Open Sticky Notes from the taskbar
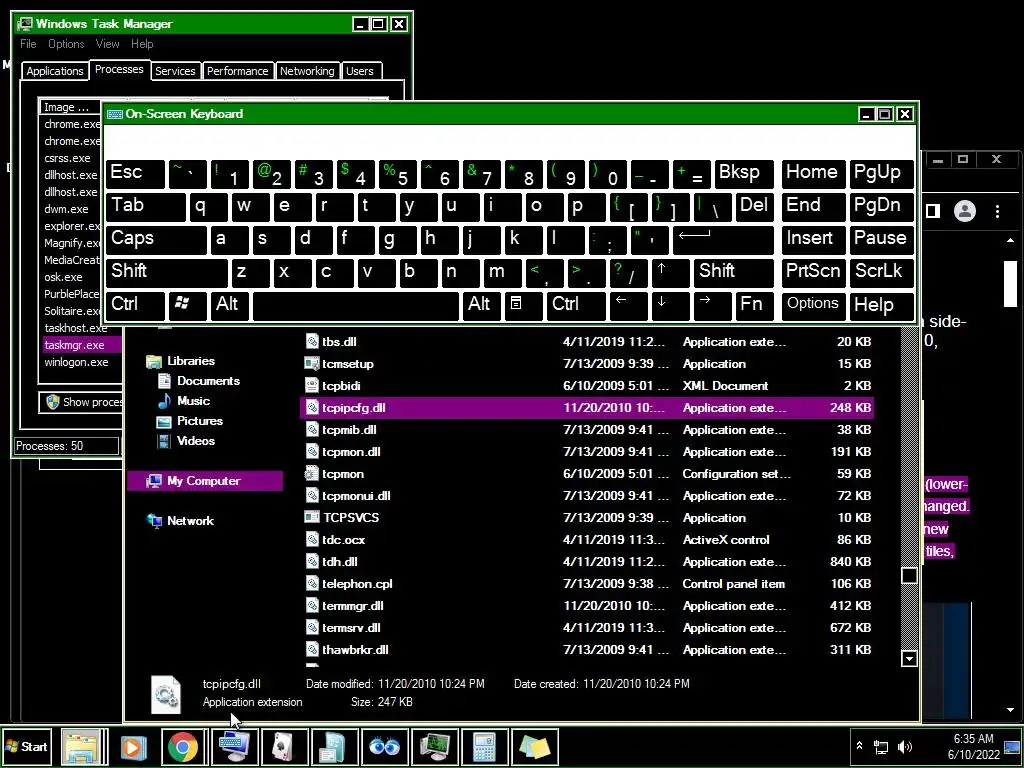 tap(534, 746)
